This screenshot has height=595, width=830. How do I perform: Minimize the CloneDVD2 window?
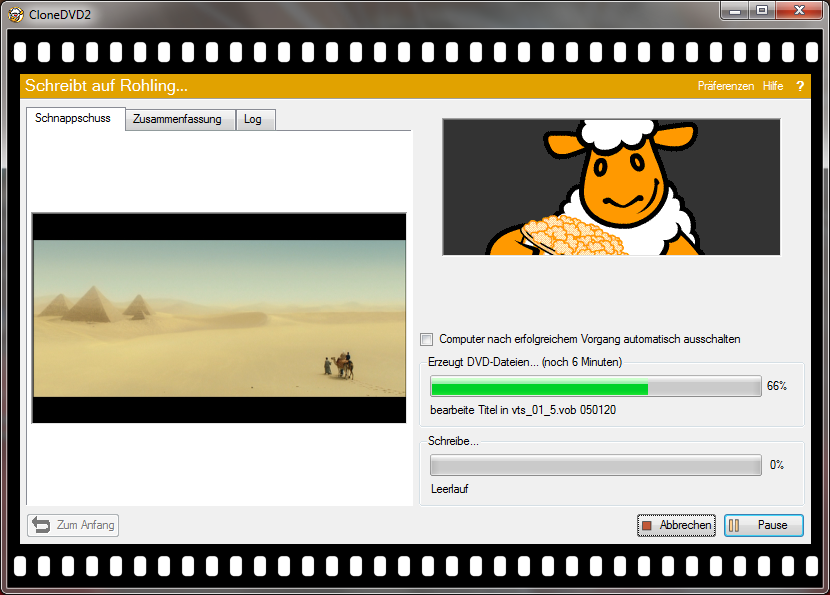point(735,11)
